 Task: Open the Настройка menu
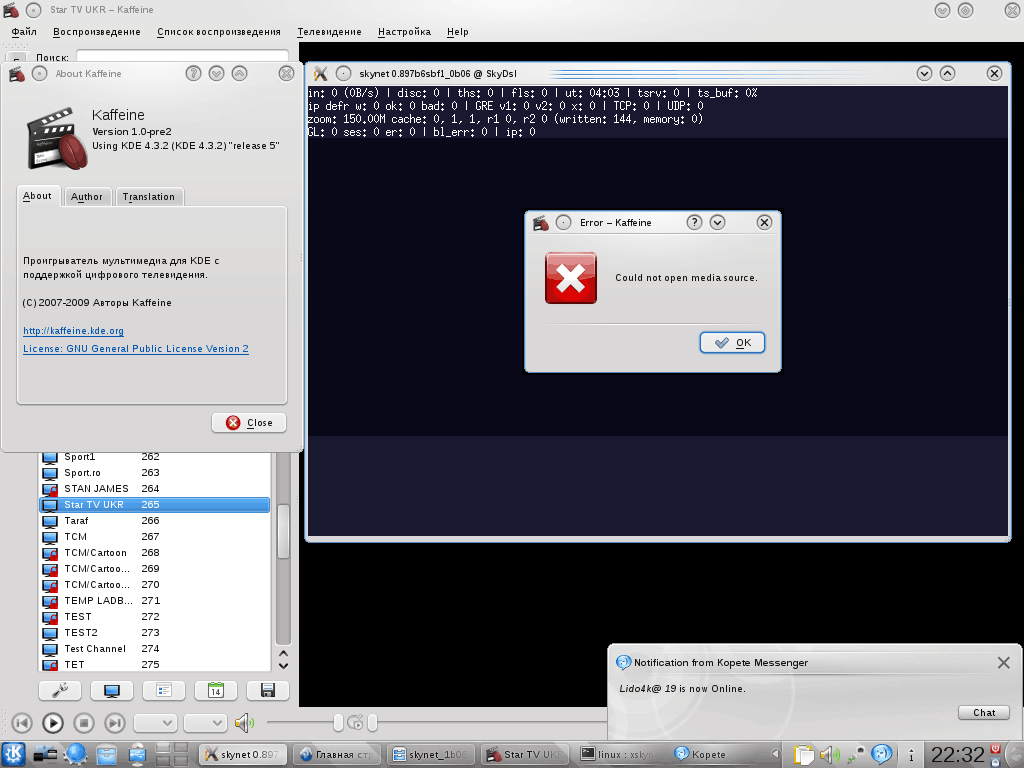404,32
